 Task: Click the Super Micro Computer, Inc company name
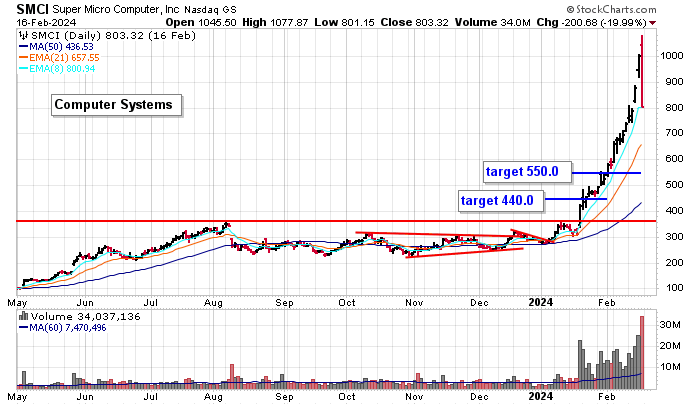coord(116,9)
